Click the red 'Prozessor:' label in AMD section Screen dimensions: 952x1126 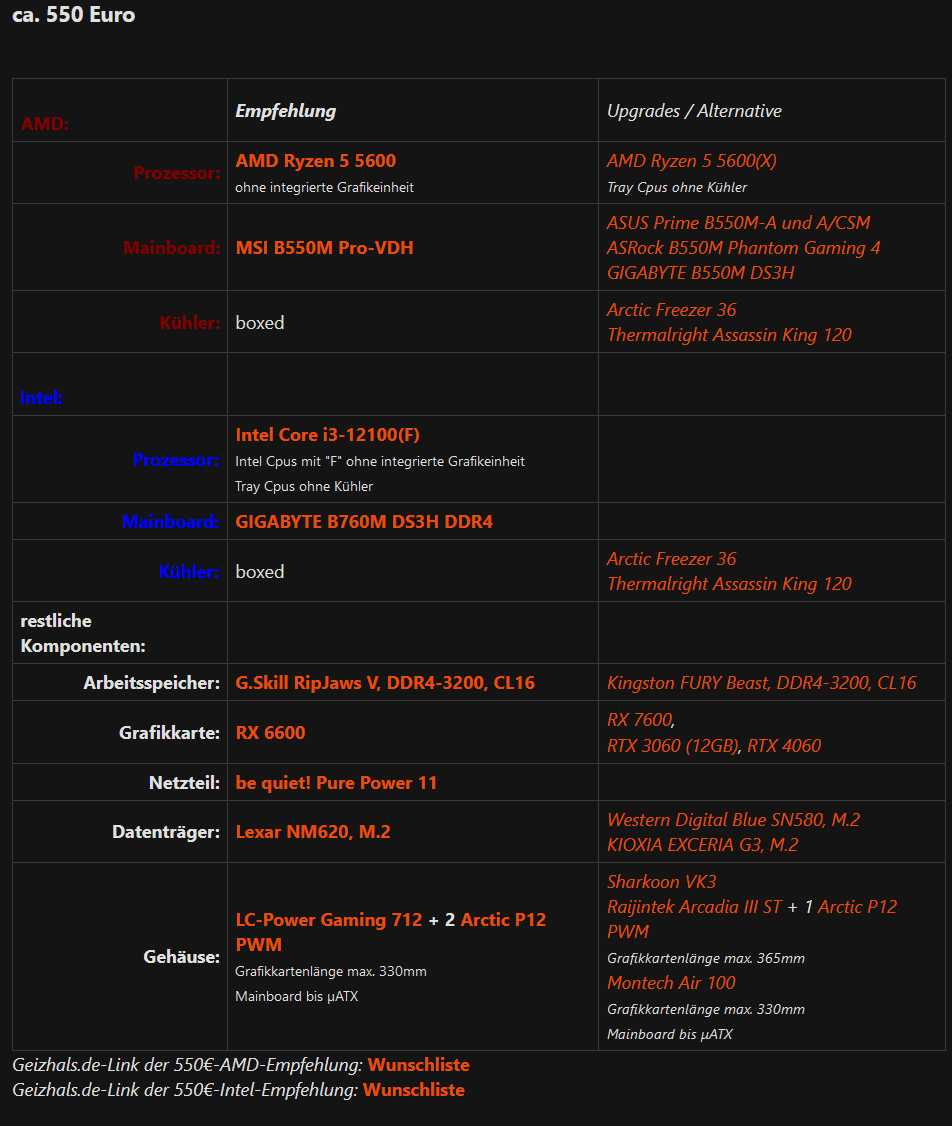pos(177,173)
